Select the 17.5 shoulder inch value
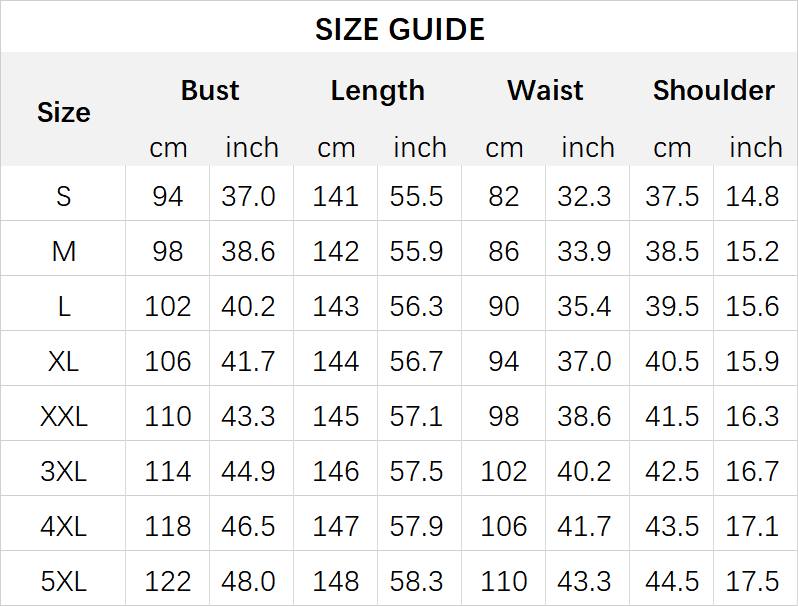Viewport: 798px width, 606px height. [x=752, y=581]
